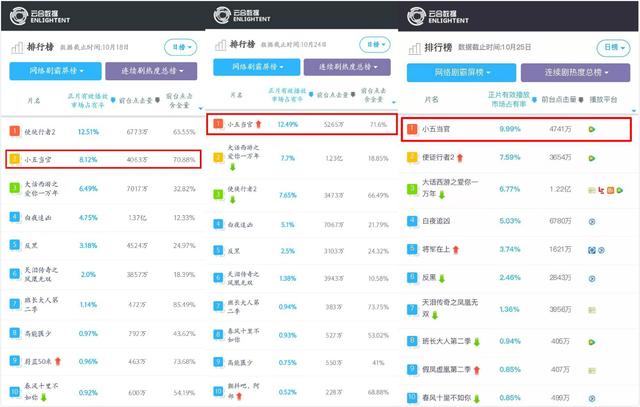Viewport: 640px width, 407px height.
Task: Click green platform icon in 班长大人第二季 row, October 25
Action: tap(591, 342)
